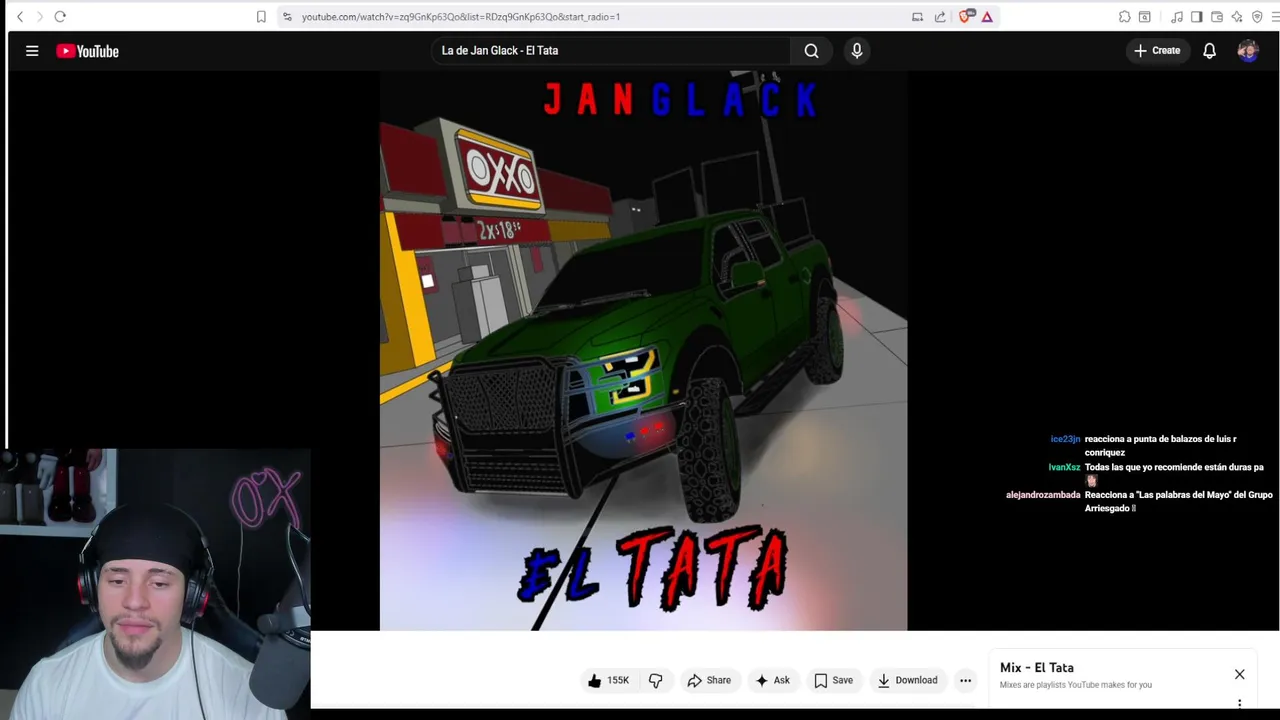The image size is (1280, 720).
Task: Click the El Tata video player
Action: 643,350
